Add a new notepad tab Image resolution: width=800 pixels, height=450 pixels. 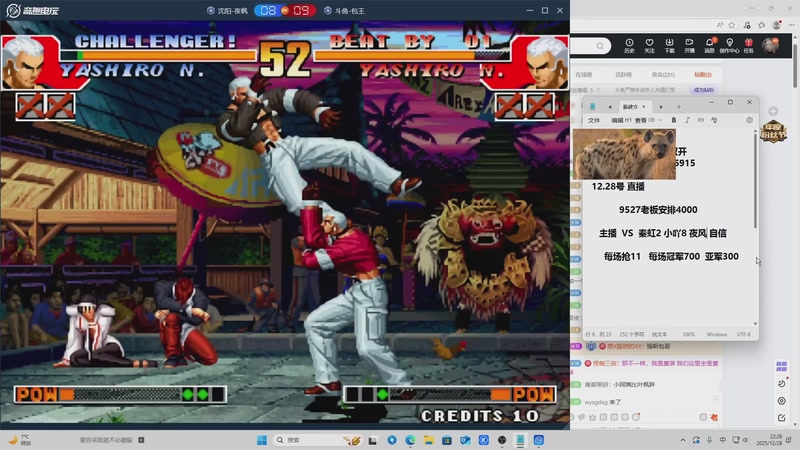tap(679, 107)
